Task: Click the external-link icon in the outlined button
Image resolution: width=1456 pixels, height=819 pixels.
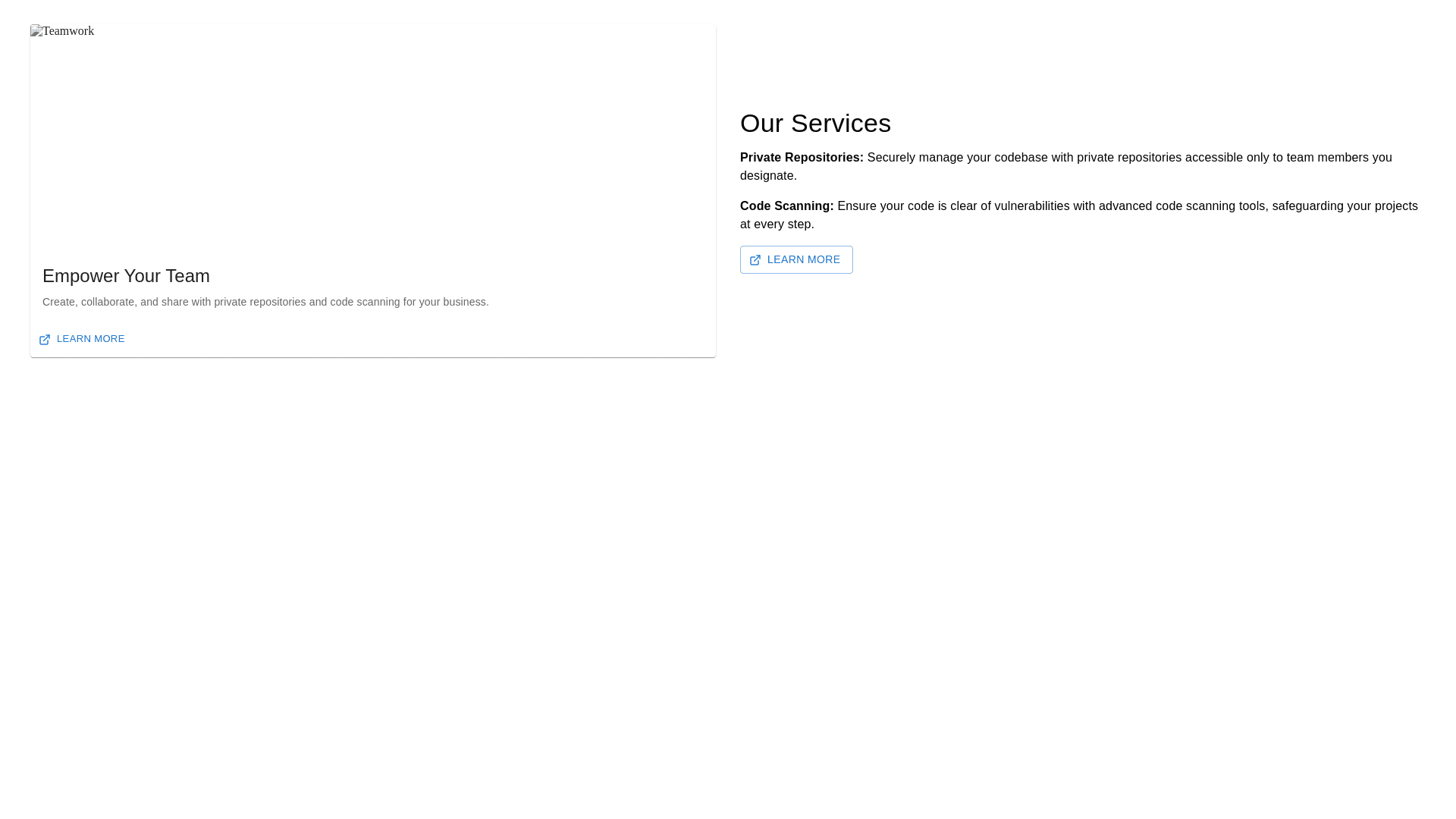Action: click(x=755, y=260)
